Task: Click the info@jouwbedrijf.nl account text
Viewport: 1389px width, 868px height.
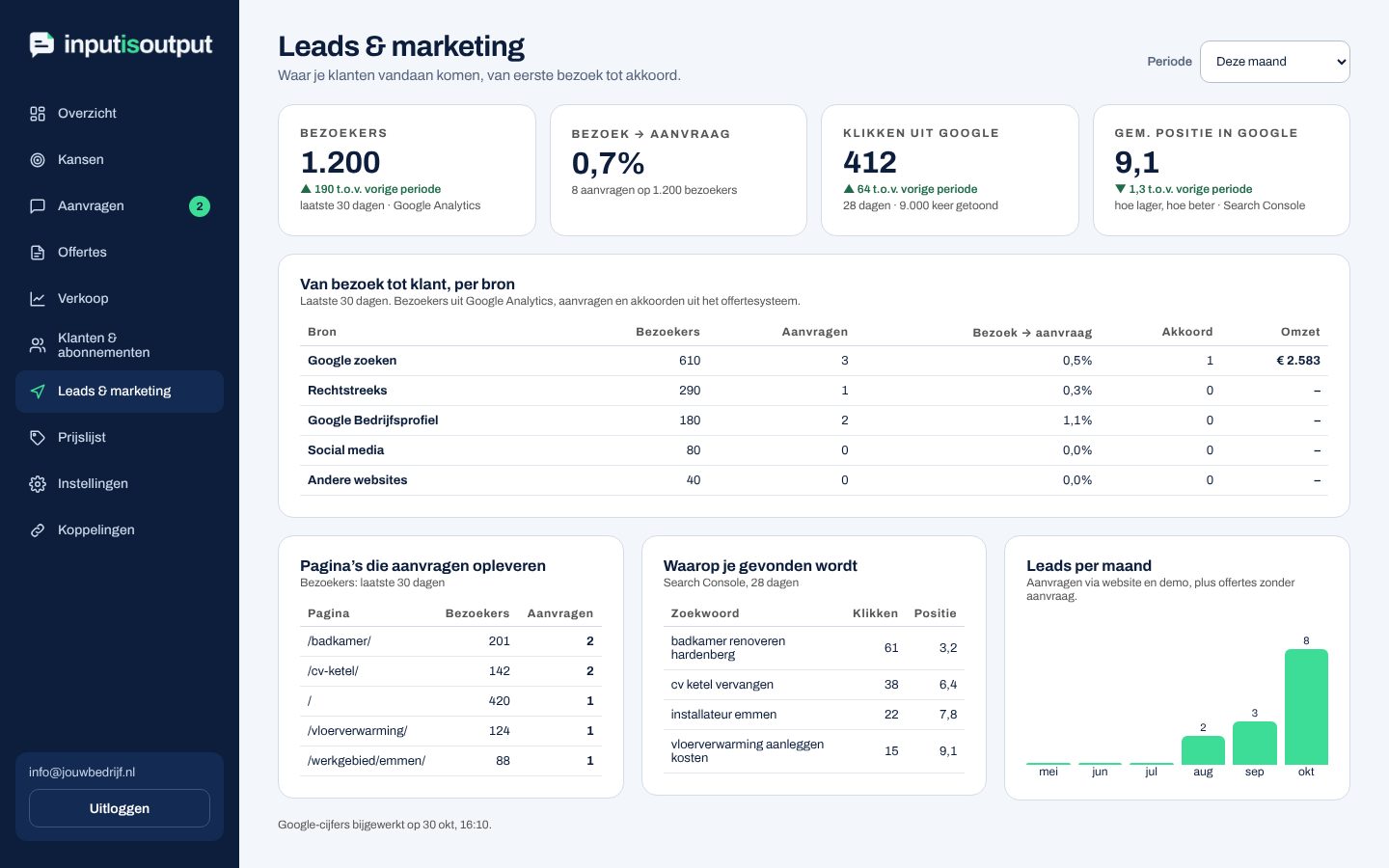Action: [82, 773]
